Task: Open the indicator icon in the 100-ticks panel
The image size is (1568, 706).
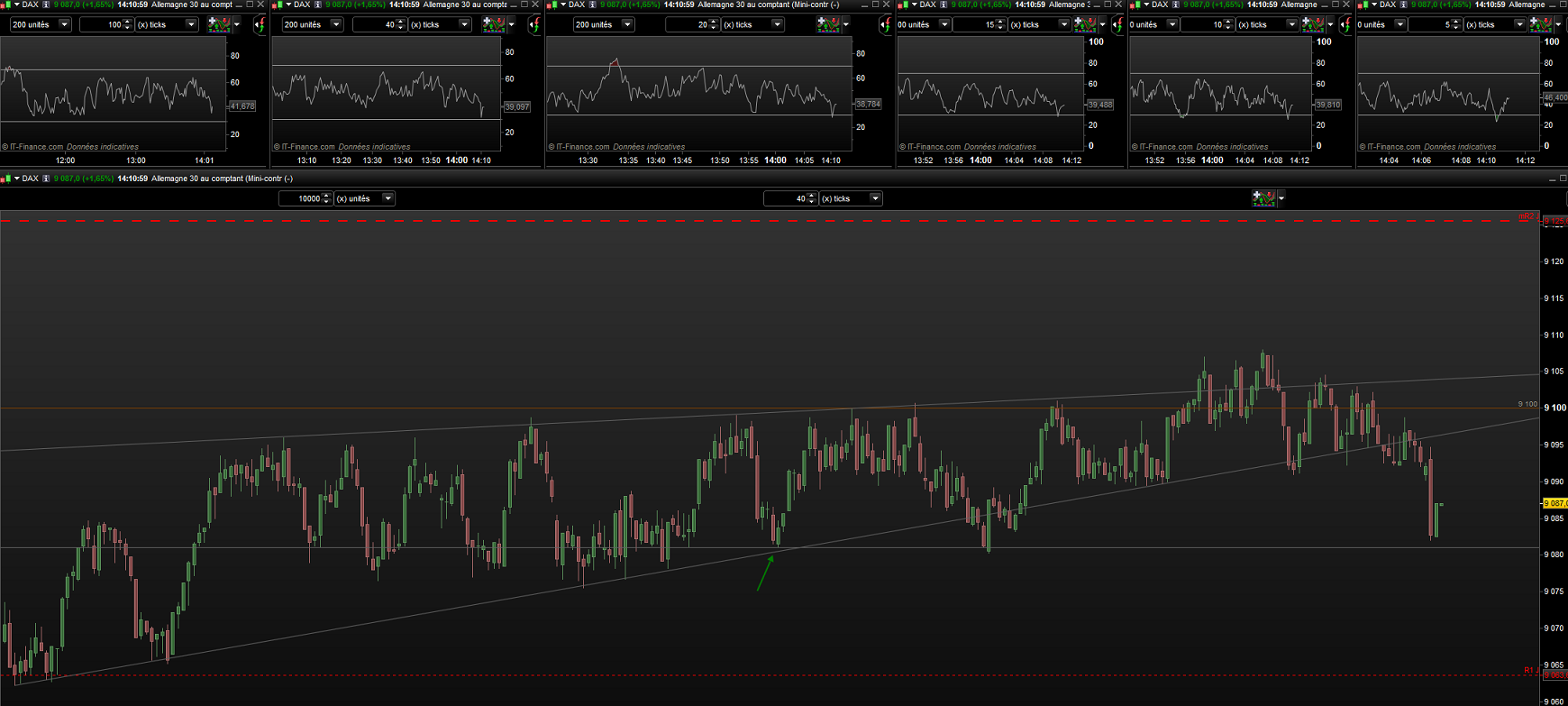Action: pos(219,24)
